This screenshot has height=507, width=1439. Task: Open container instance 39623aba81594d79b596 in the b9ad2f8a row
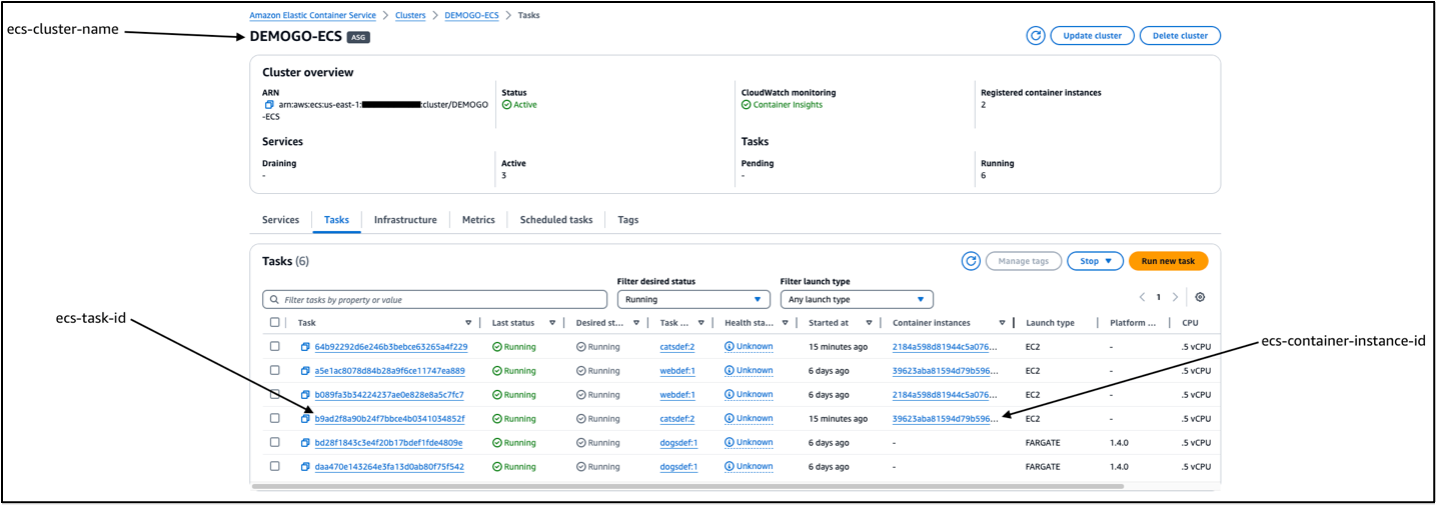pos(945,419)
